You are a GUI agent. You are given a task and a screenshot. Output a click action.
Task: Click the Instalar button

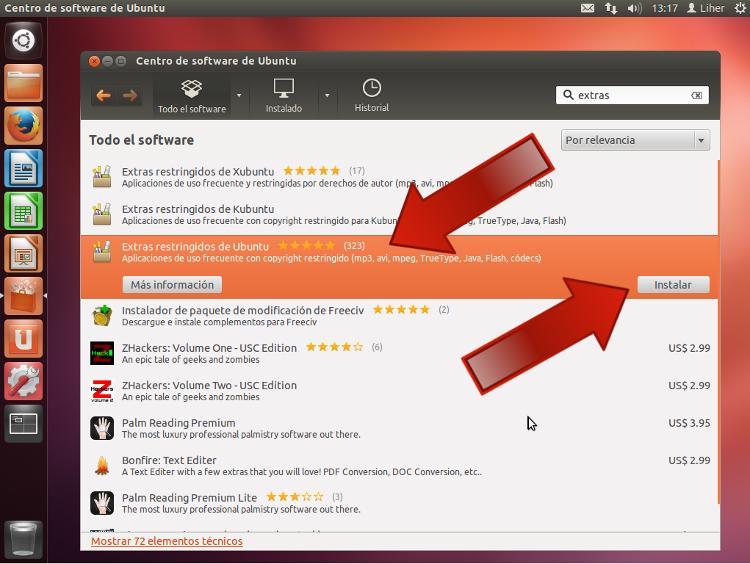coord(673,285)
